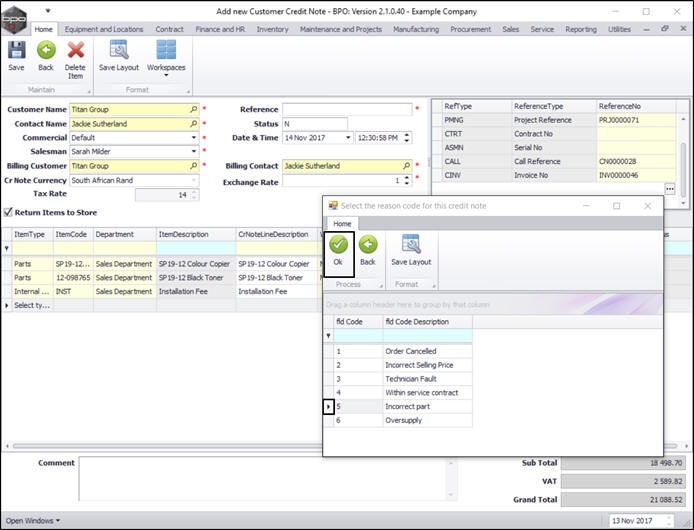This screenshot has height=530, width=694.
Task: Expand the Maintain group launcher
Action: pyautogui.click(x=89, y=92)
